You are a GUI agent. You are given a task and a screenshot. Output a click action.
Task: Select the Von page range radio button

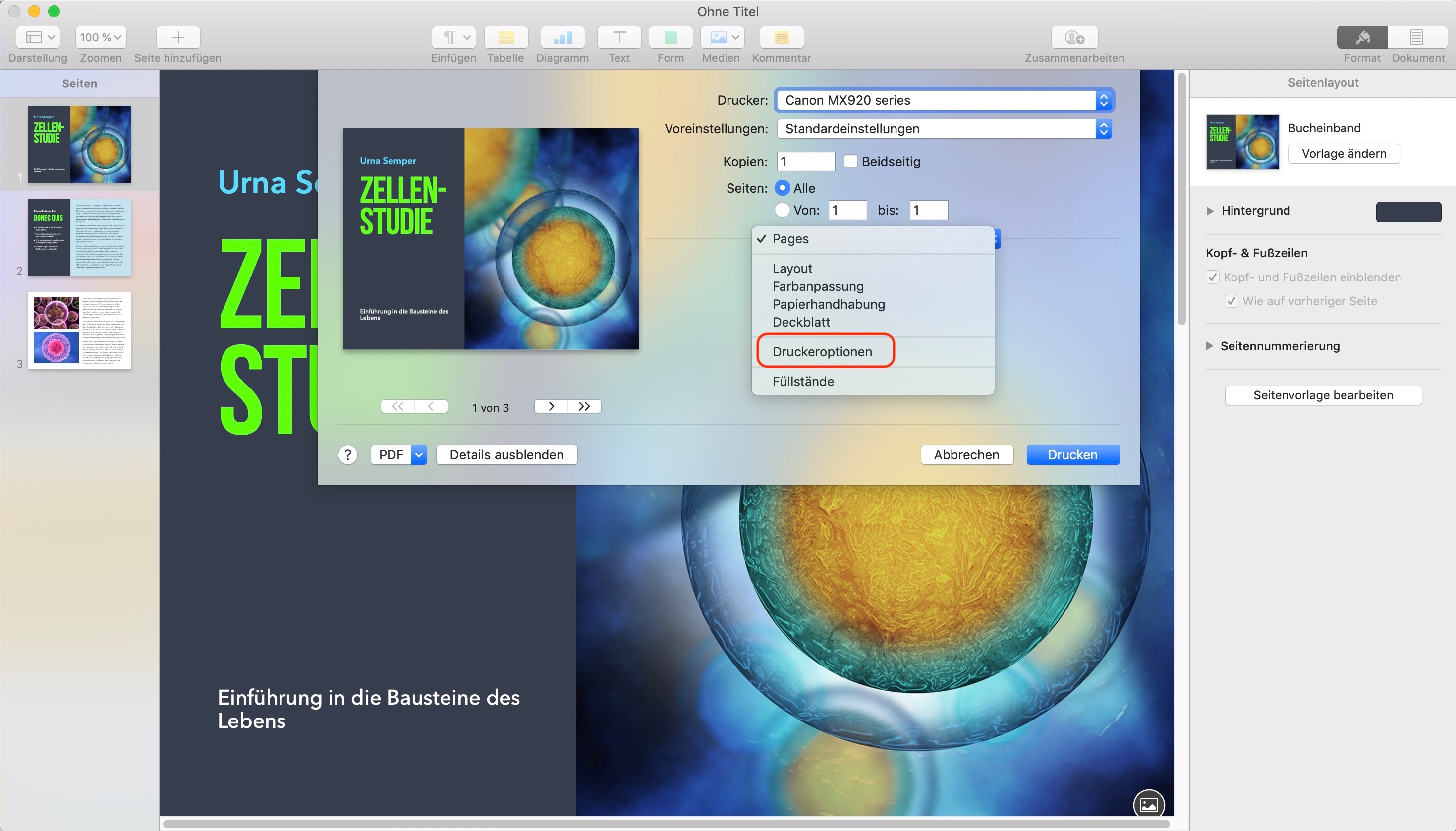(x=783, y=210)
